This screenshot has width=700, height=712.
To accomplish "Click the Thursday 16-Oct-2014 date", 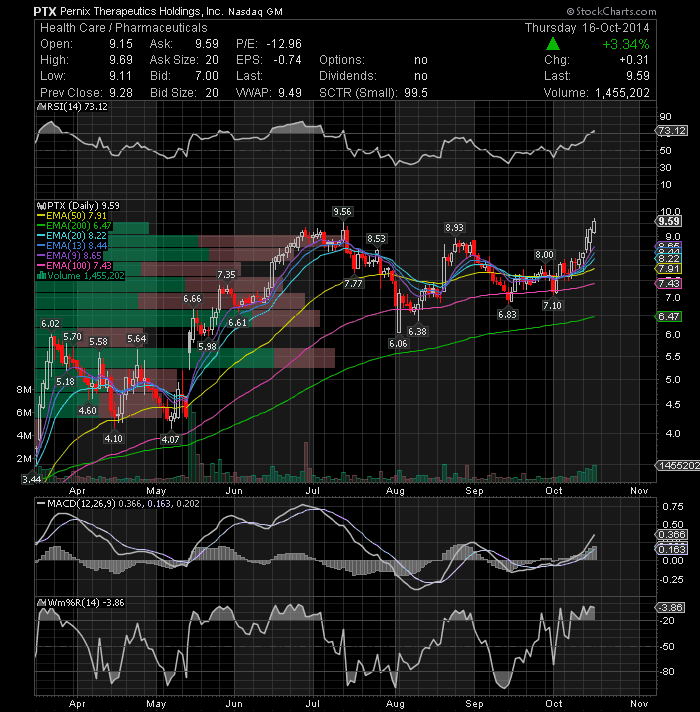I will point(587,28).
